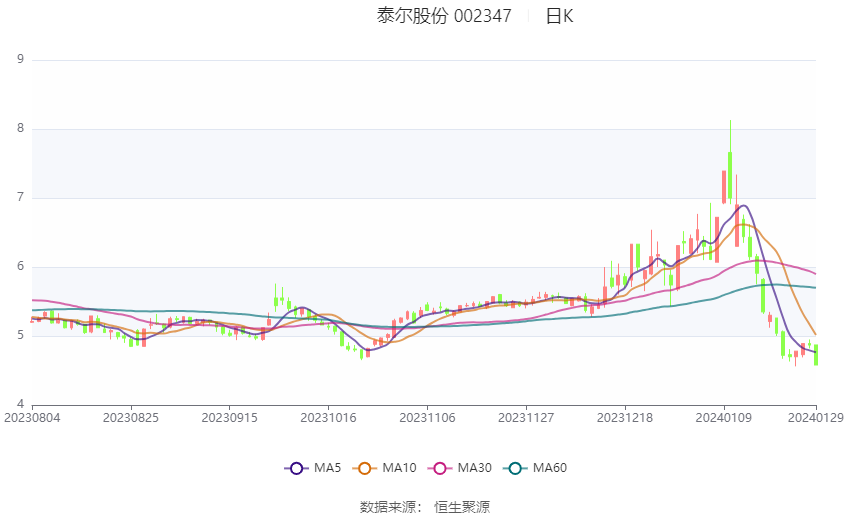The width and height of the screenshot is (850, 517).
Task: Click the x-axis date 20231127
Action: (x=526, y=418)
